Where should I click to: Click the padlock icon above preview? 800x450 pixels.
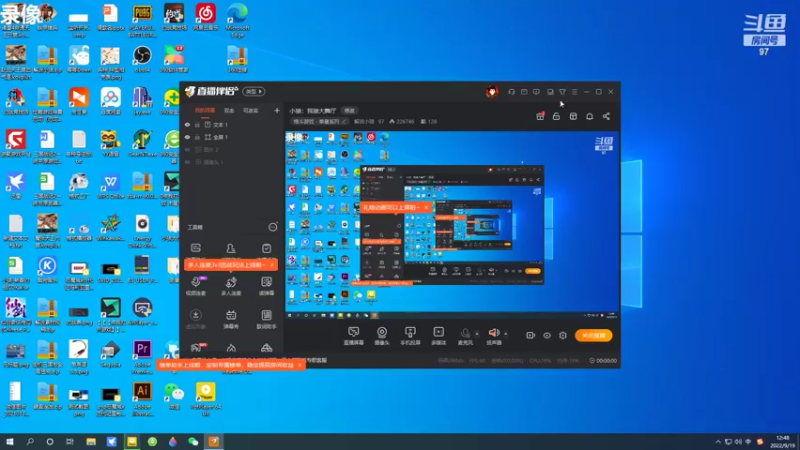pyautogui.click(x=556, y=116)
